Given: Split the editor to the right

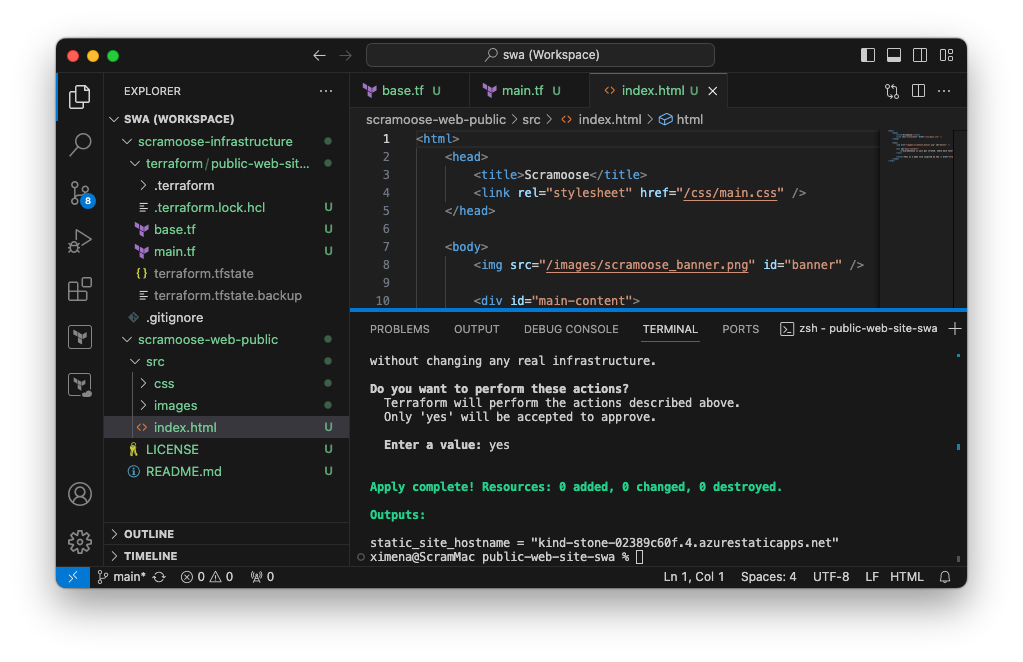Looking at the screenshot, I should click(918, 91).
